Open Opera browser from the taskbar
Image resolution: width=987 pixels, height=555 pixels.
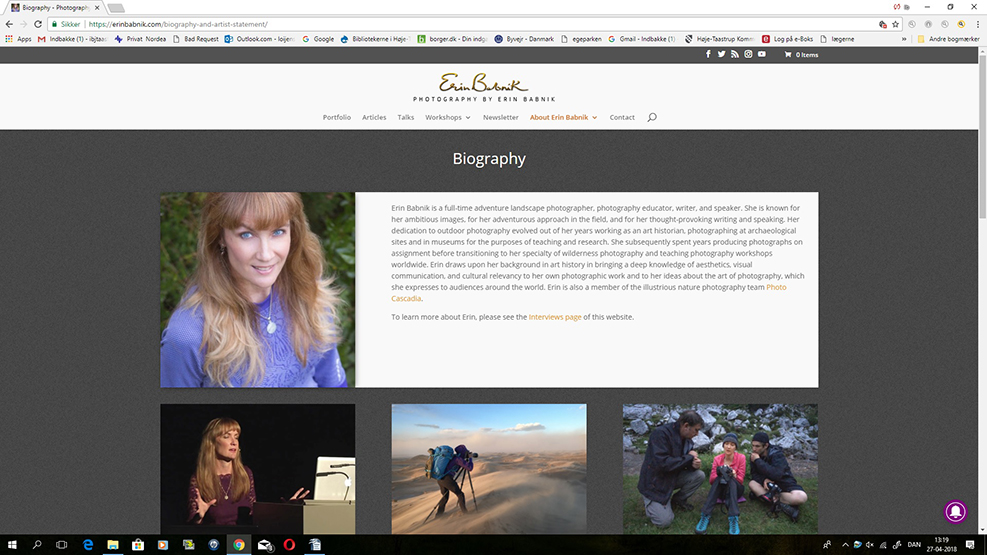click(x=289, y=545)
